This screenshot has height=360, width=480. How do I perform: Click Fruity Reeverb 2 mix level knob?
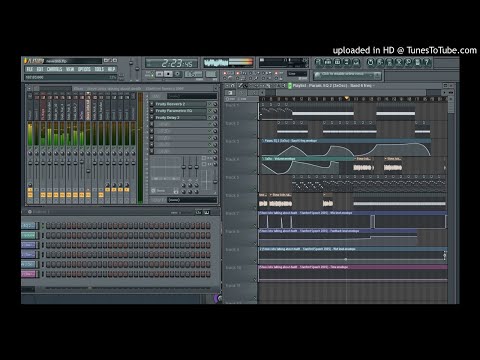[x=215, y=104]
